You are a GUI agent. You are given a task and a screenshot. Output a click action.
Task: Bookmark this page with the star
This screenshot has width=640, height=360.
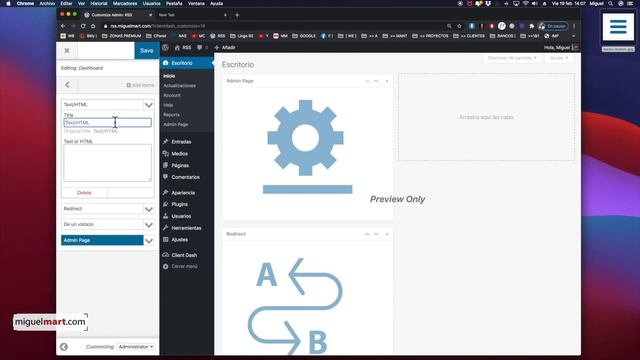[x=460, y=26]
